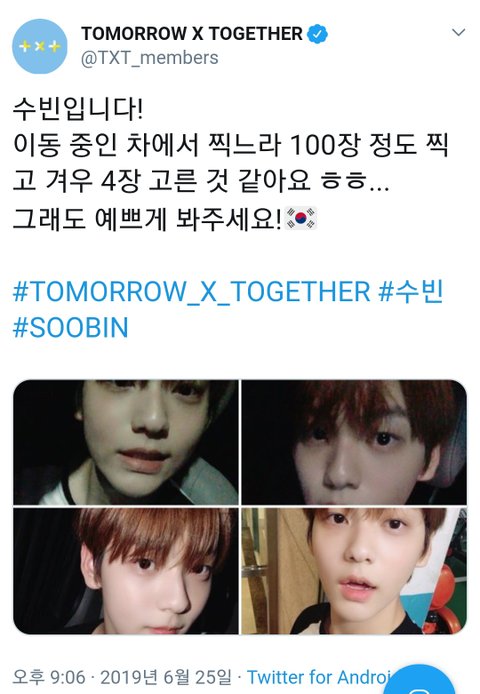Screen dimensions: 480x694
Task: Open the TOMORROW X TOGETHER display name
Action: pyautogui.click(x=192, y=34)
